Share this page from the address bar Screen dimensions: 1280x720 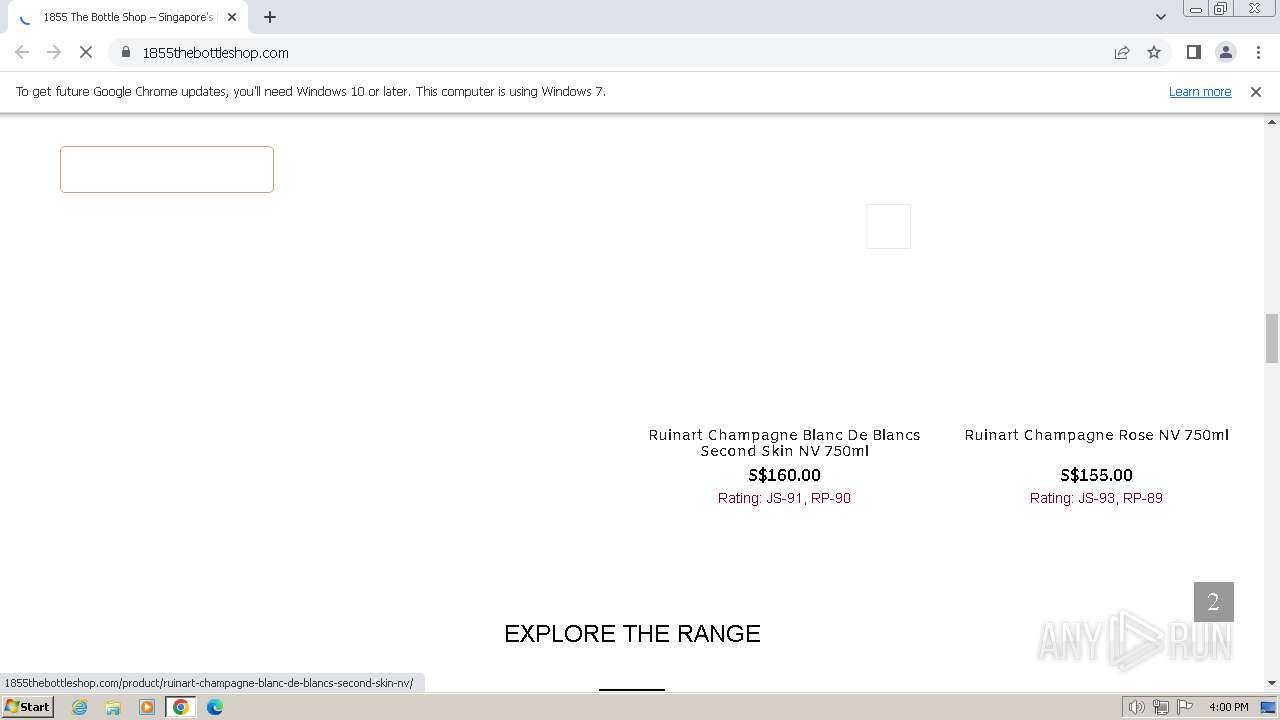click(1122, 52)
